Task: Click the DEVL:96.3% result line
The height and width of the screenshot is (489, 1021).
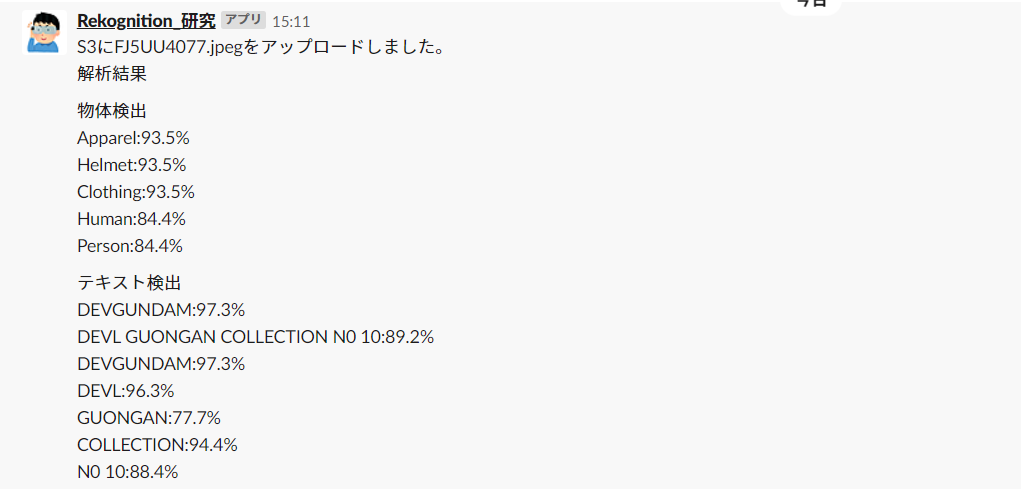Action: [x=120, y=391]
